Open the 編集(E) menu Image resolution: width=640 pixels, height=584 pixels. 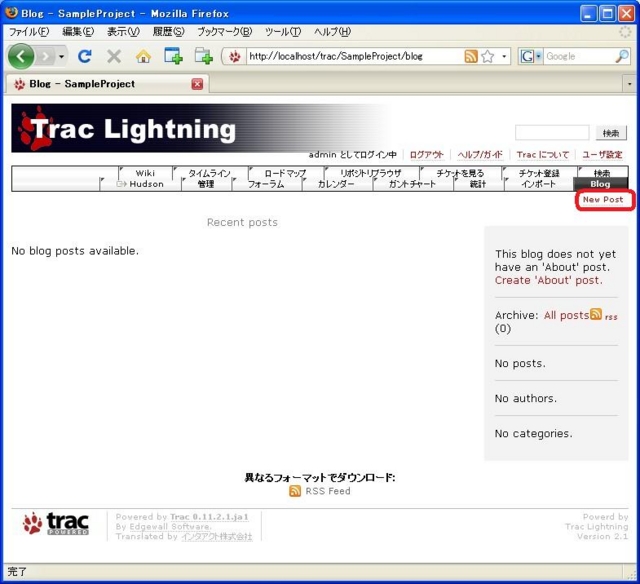[x=78, y=32]
